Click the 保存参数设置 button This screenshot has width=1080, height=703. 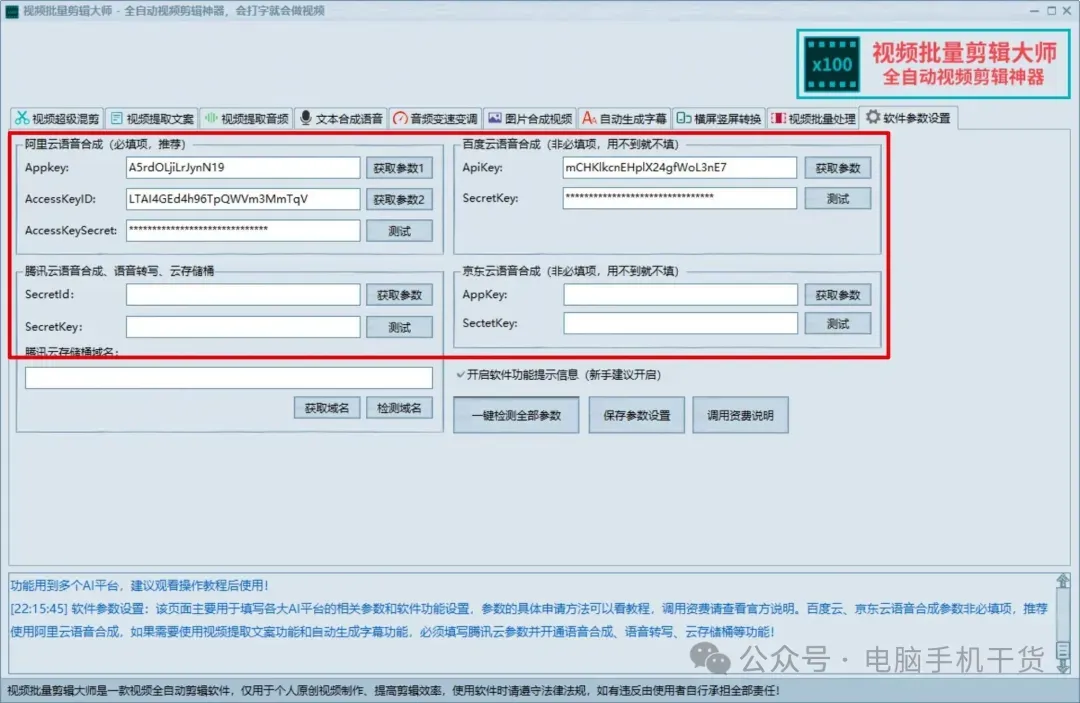tap(636, 415)
